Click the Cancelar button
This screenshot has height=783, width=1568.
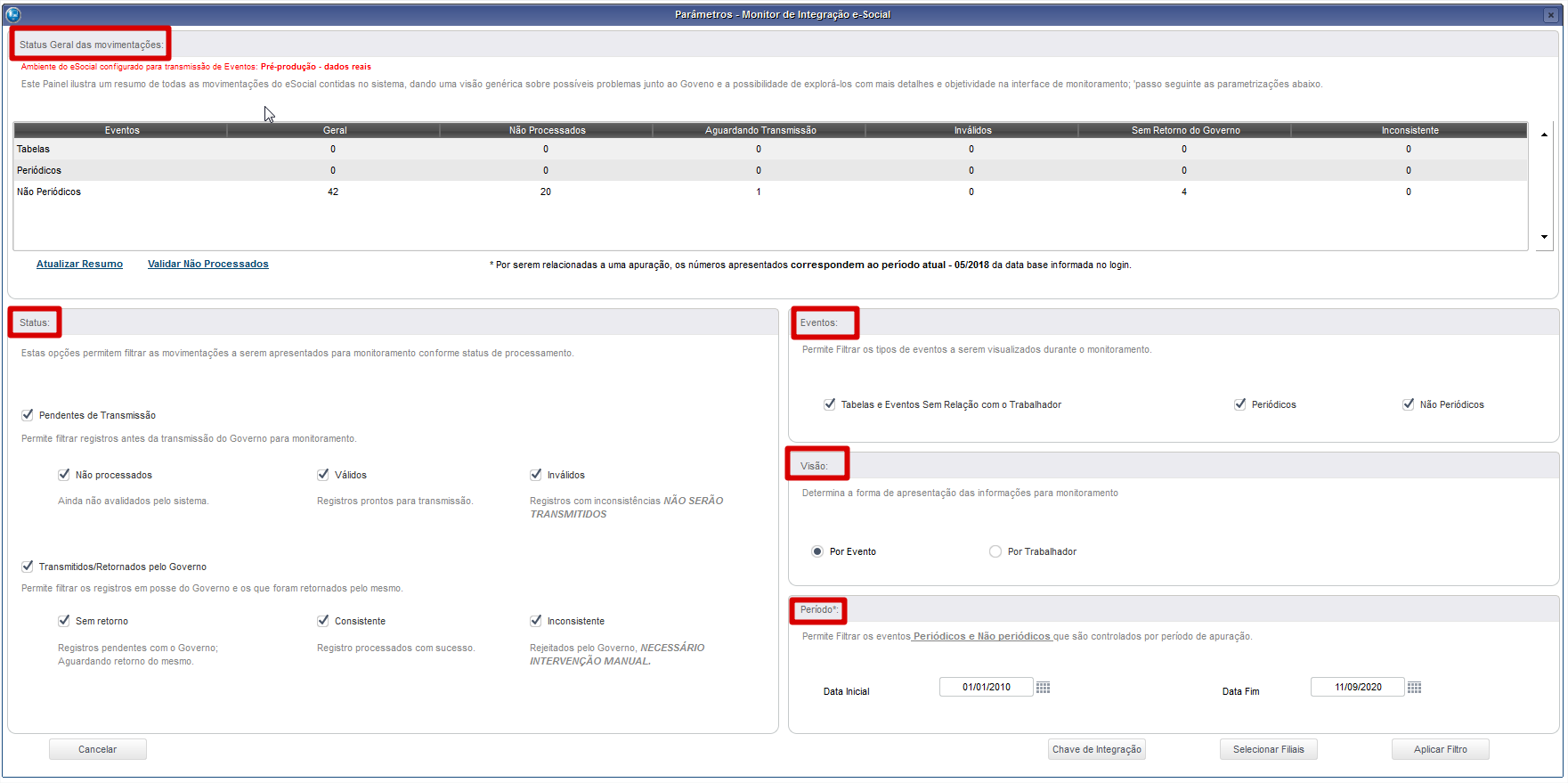(98, 749)
